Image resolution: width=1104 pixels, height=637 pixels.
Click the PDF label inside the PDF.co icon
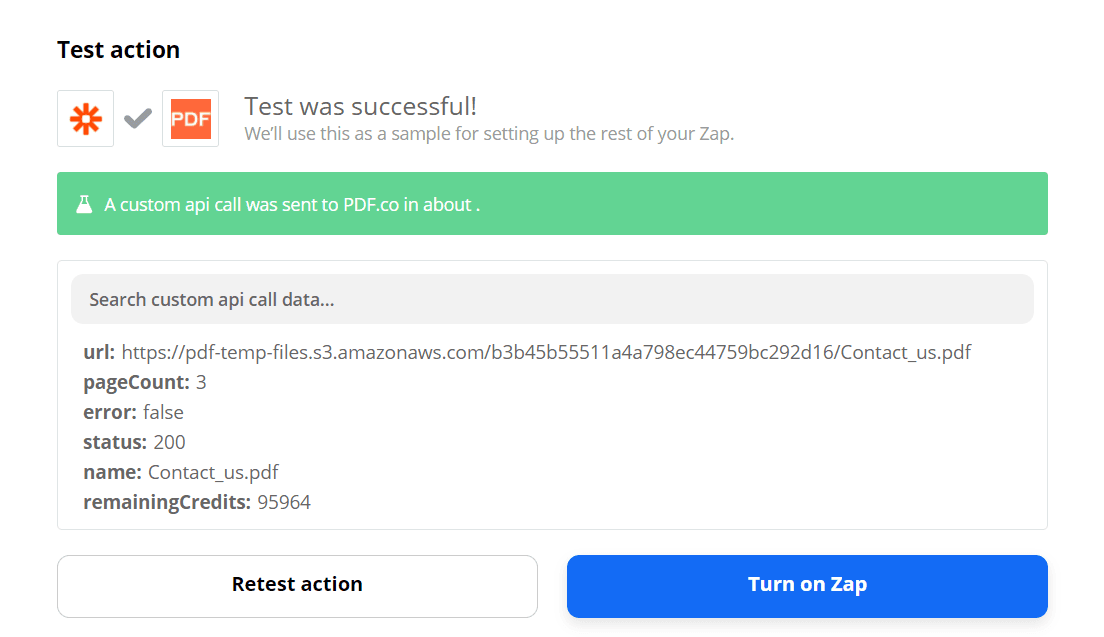coord(190,119)
